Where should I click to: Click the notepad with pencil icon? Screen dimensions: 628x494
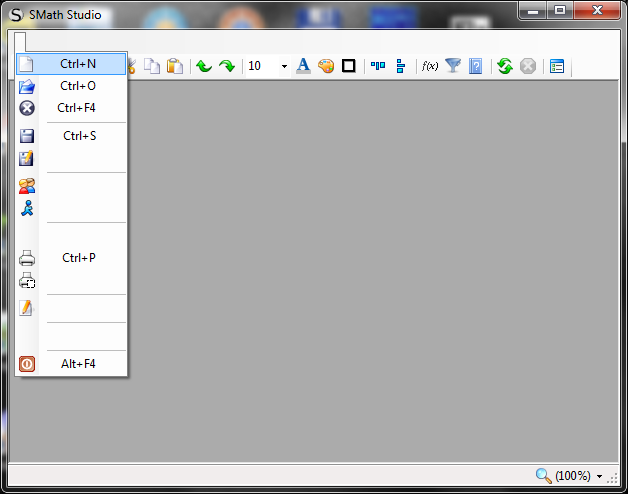(x=27, y=308)
